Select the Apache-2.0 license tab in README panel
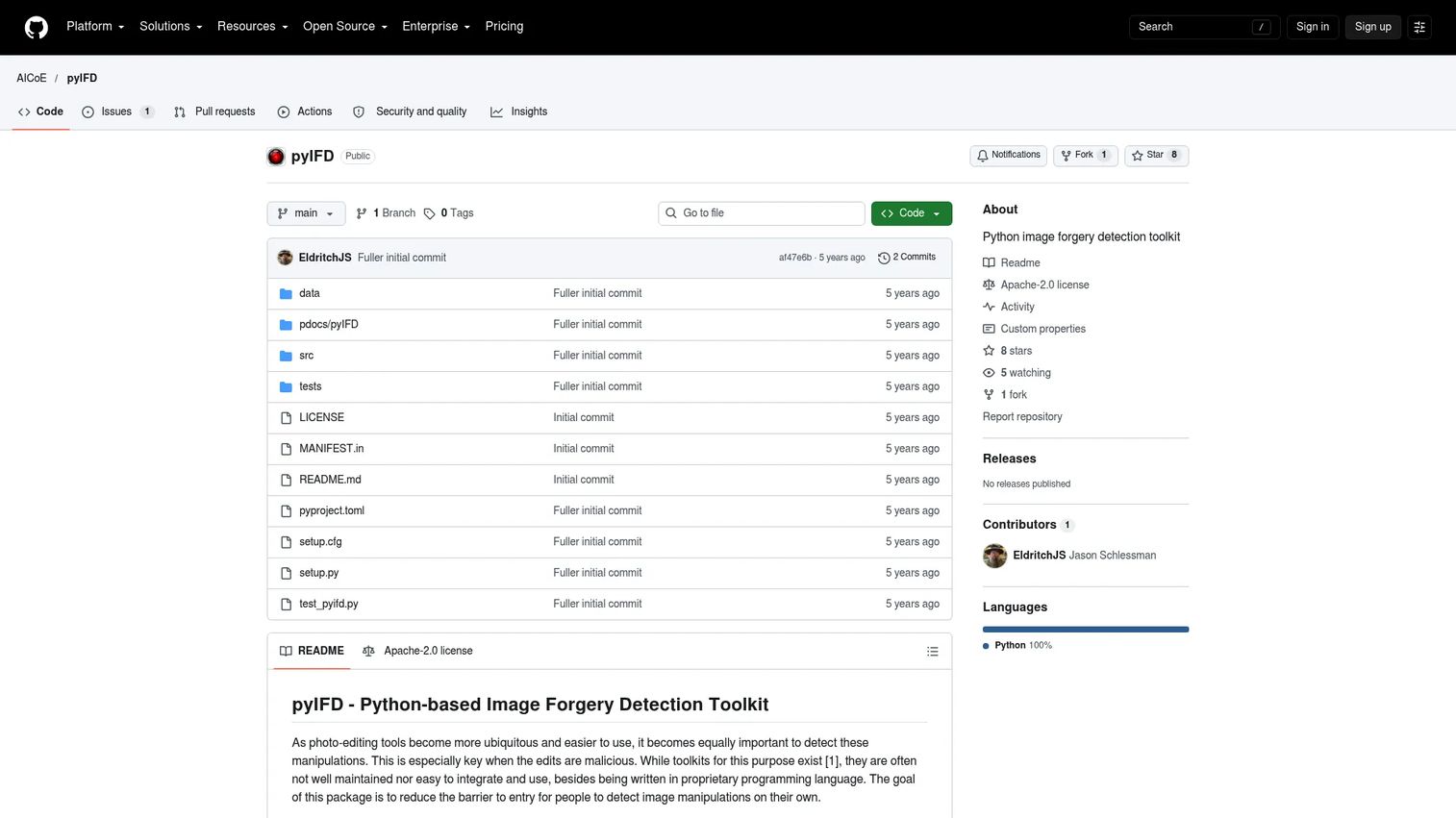Image resolution: width=1456 pixels, height=818 pixels. coord(417,652)
